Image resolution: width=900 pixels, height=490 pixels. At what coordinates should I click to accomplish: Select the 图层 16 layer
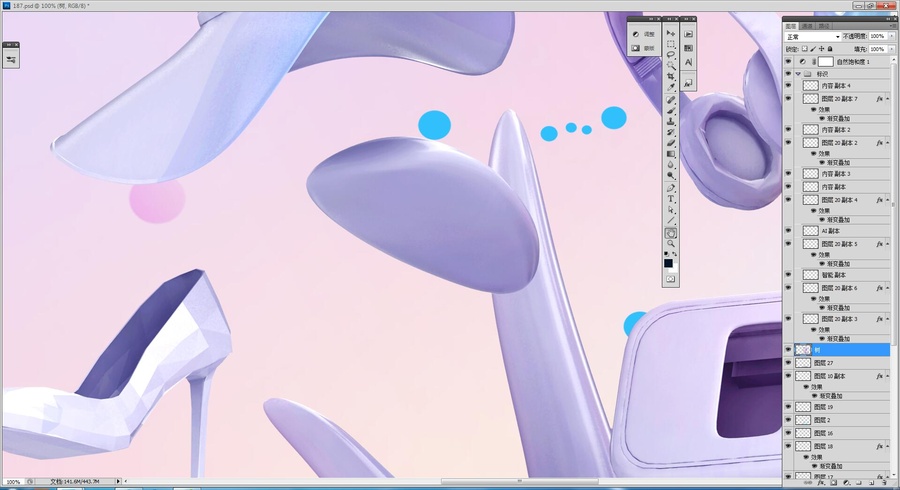(841, 433)
